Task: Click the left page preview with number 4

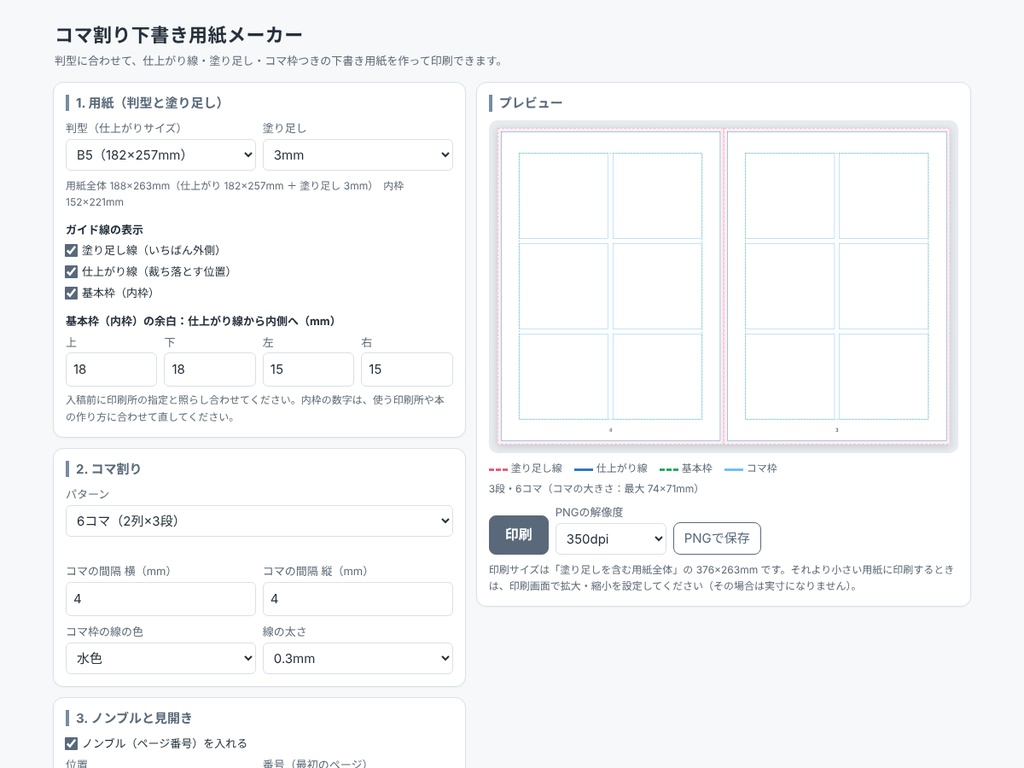Action: pyautogui.click(x=610, y=287)
